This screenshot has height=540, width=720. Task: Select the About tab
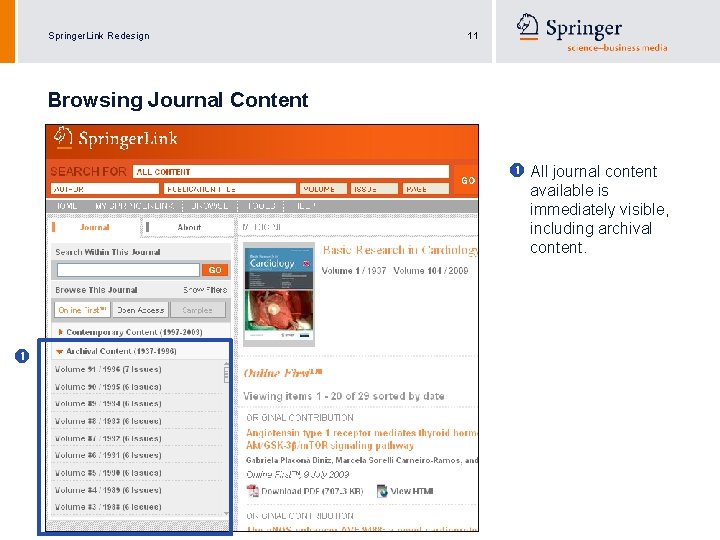(189, 227)
